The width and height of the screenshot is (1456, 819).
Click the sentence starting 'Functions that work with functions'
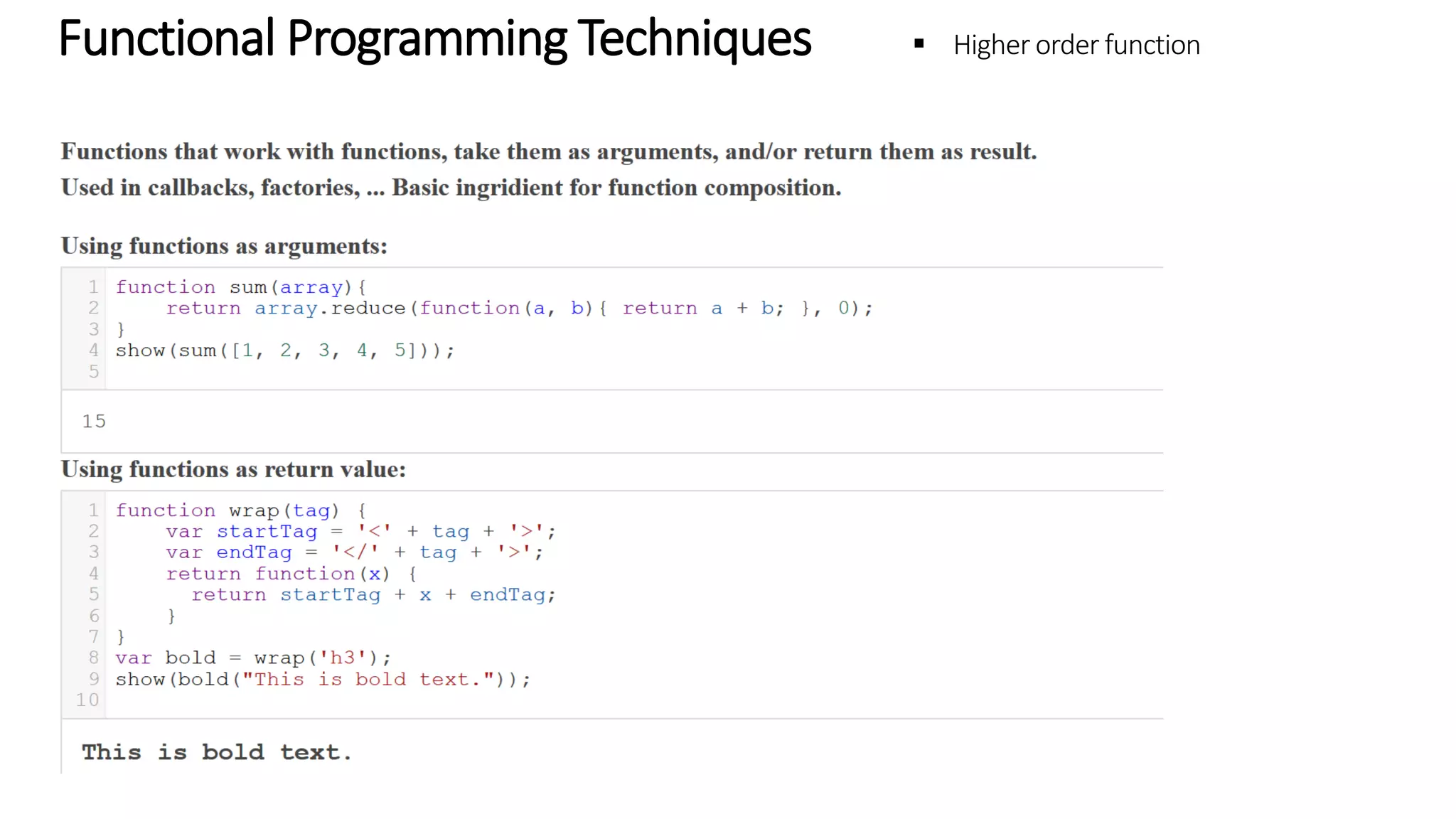tap(548, 151)
